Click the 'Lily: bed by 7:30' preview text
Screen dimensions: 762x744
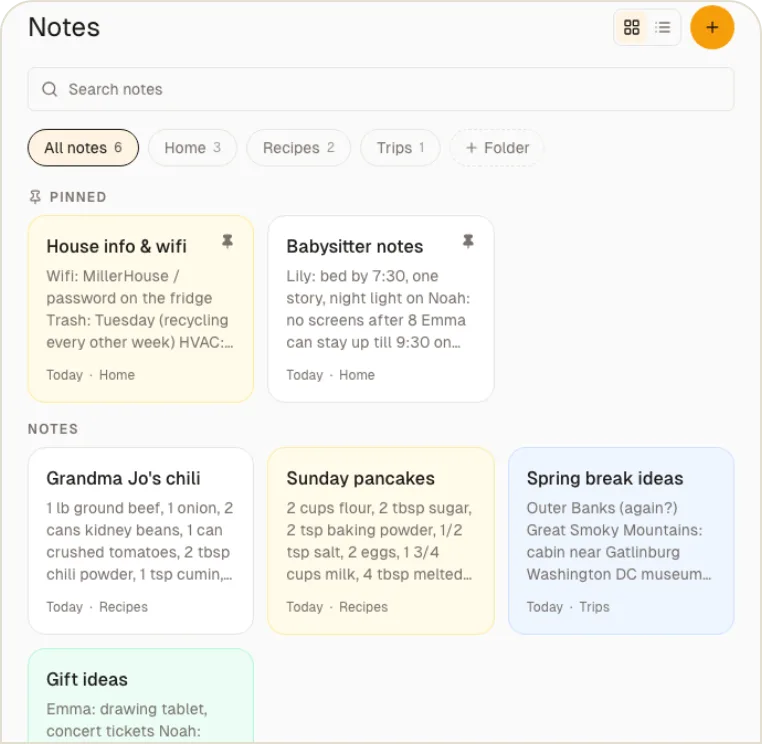coord(378,309)
